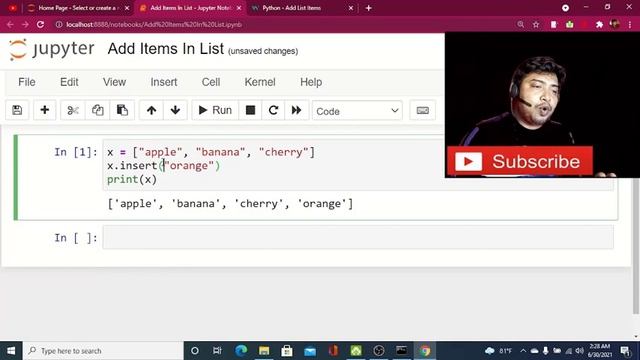This screenshot has height=360, width=640.
Task: Open the browser extensions puzzle icon
Action: pyautogui.click(x=599, y=24)
